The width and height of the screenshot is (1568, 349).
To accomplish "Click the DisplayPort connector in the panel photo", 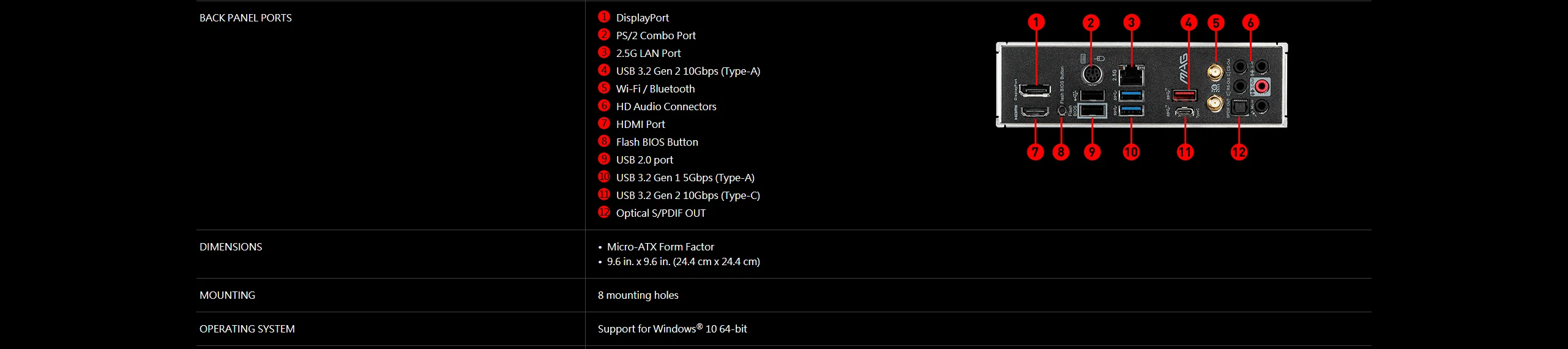I will click(1035, 91).
